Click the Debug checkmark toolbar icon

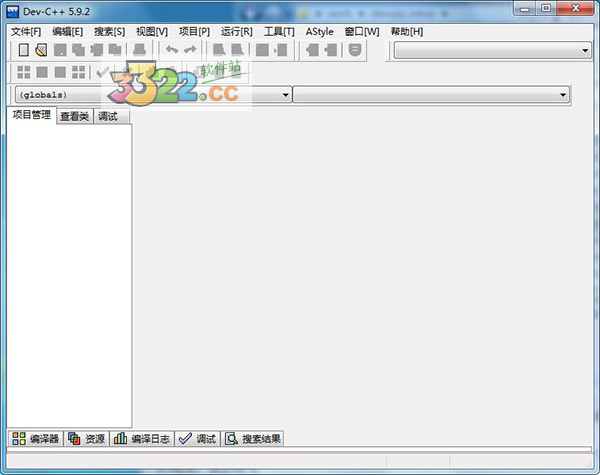(x=103, y=72)
